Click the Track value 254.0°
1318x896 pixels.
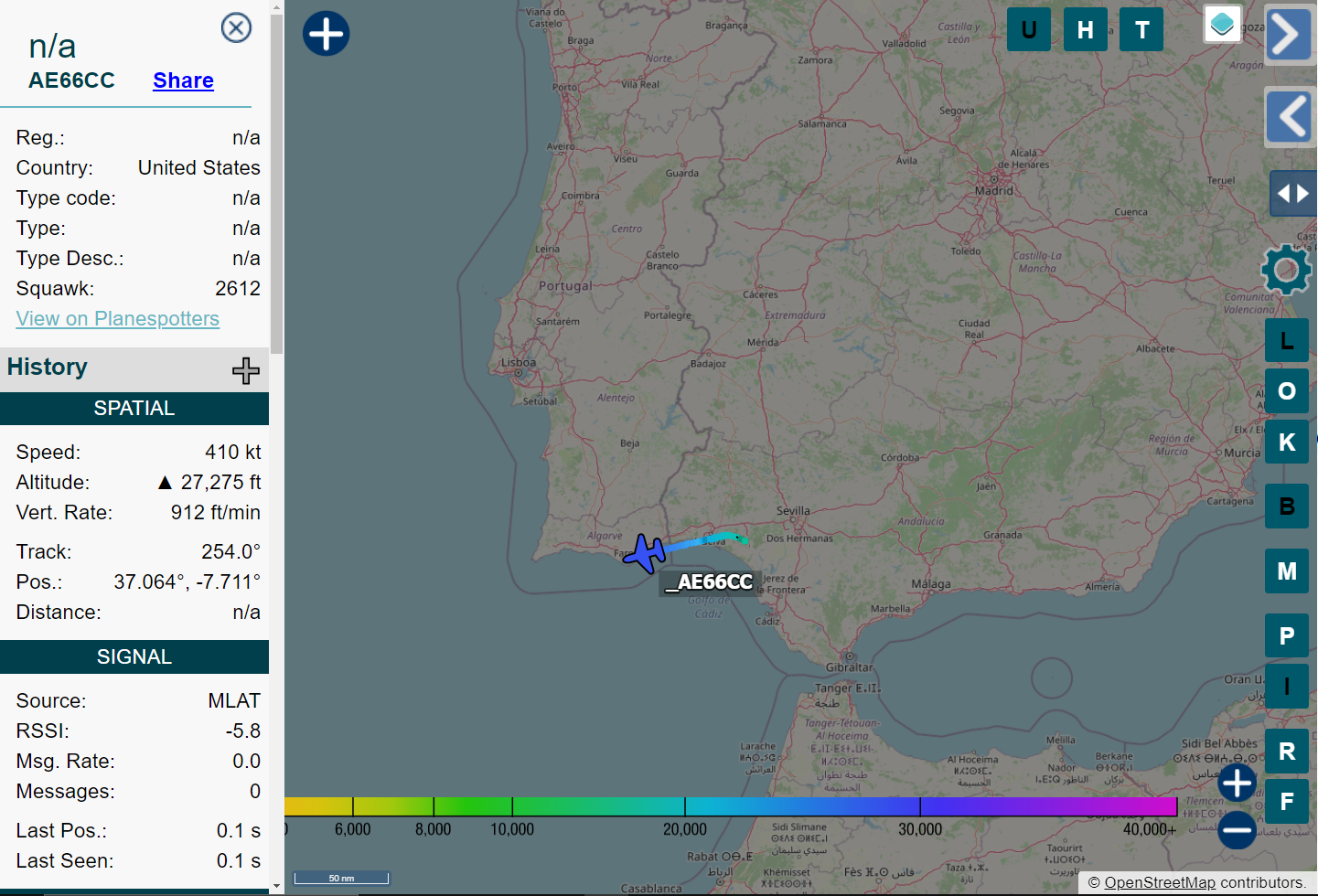(231, 552)
